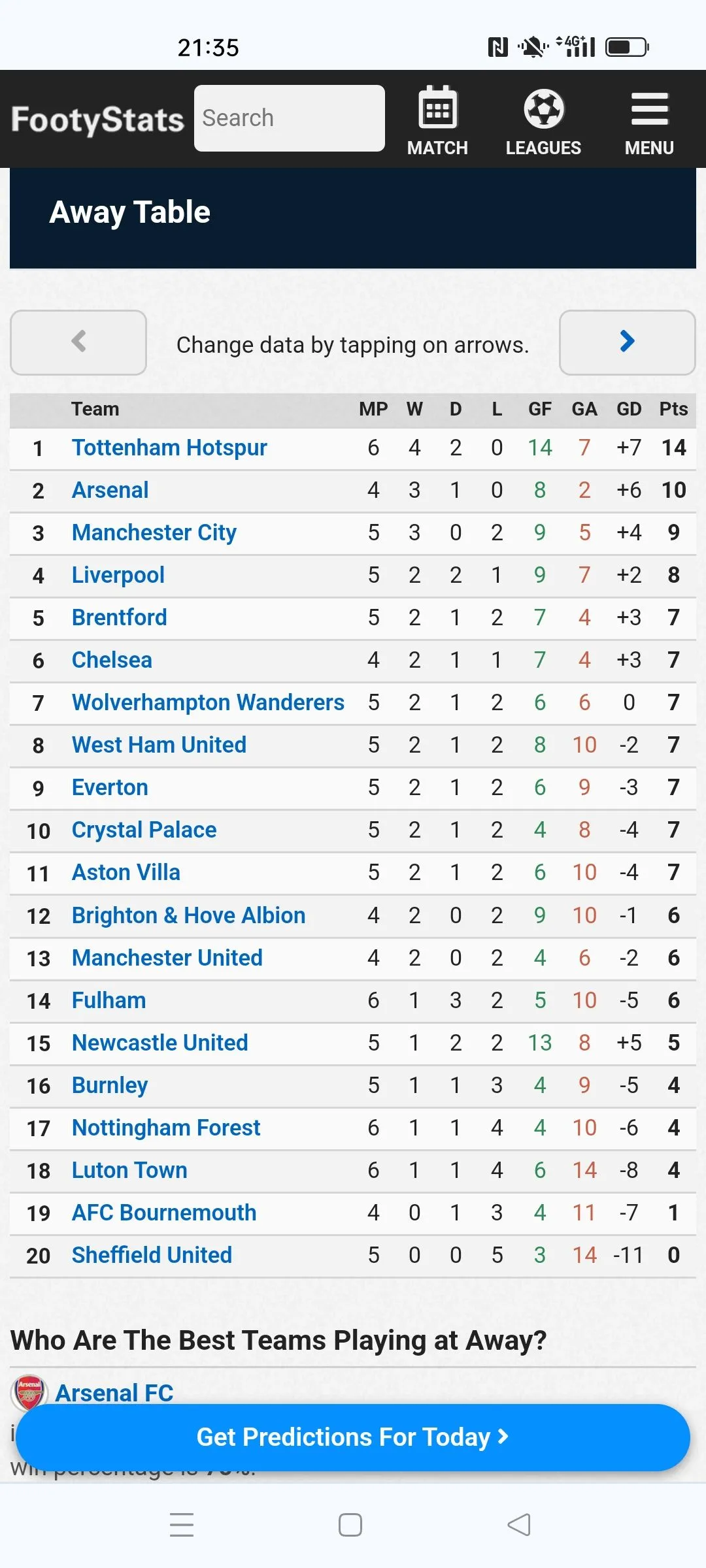The image size is (706, 1568).
Task: Tap Get Predictions For Today button
Action: (353, 1437)
